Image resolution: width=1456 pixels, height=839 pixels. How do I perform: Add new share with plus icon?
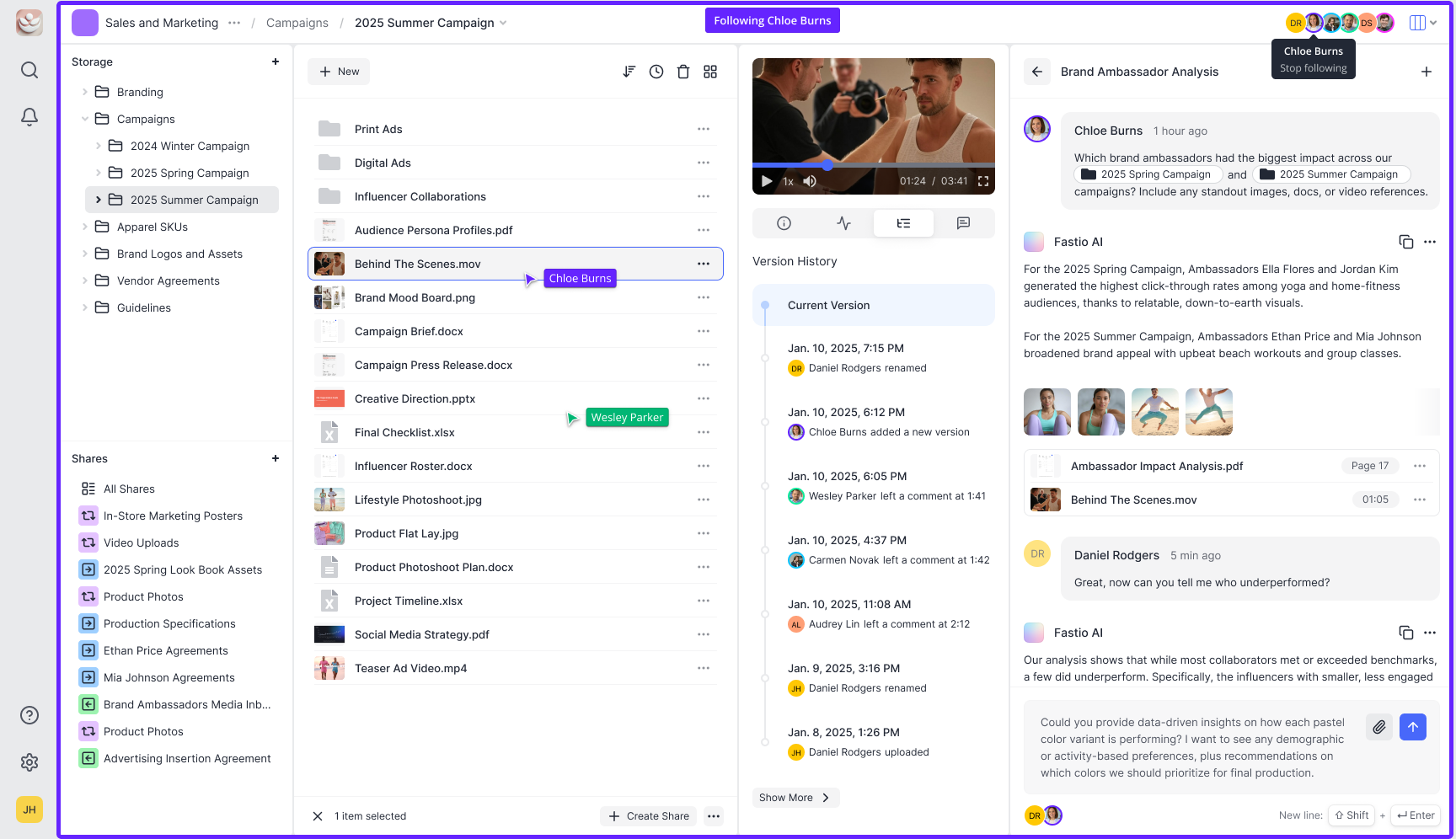[276, 458]
